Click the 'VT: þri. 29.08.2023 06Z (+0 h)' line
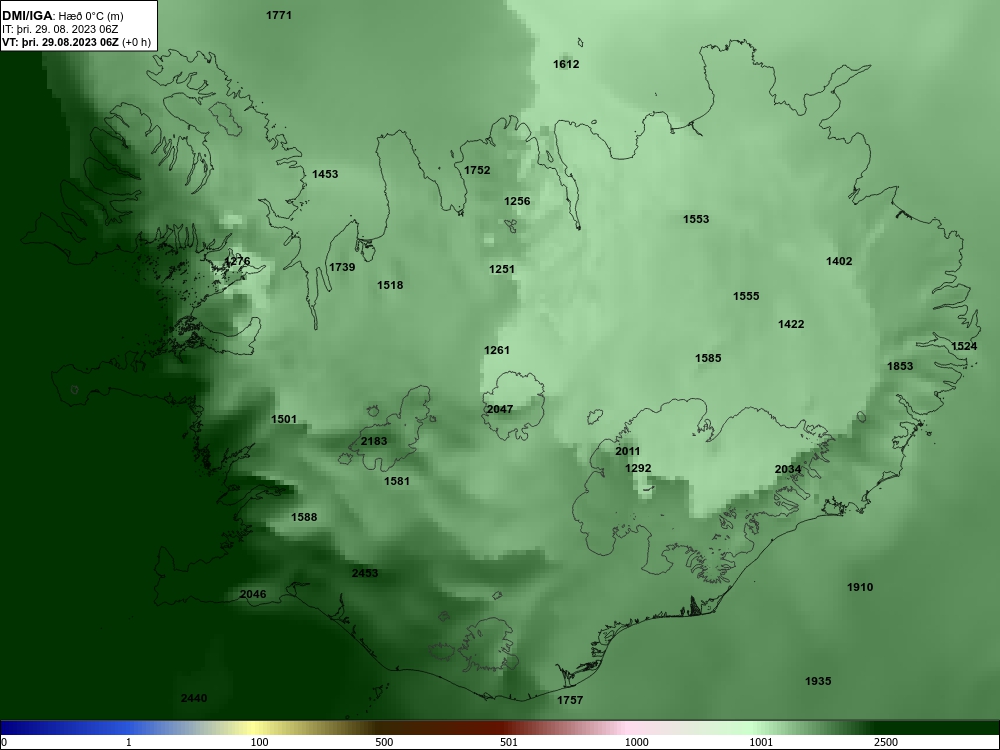 [x=77, y=42]
